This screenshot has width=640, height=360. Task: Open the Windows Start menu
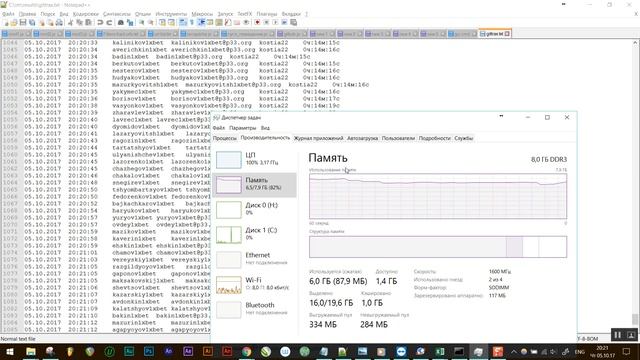point(9,351)
